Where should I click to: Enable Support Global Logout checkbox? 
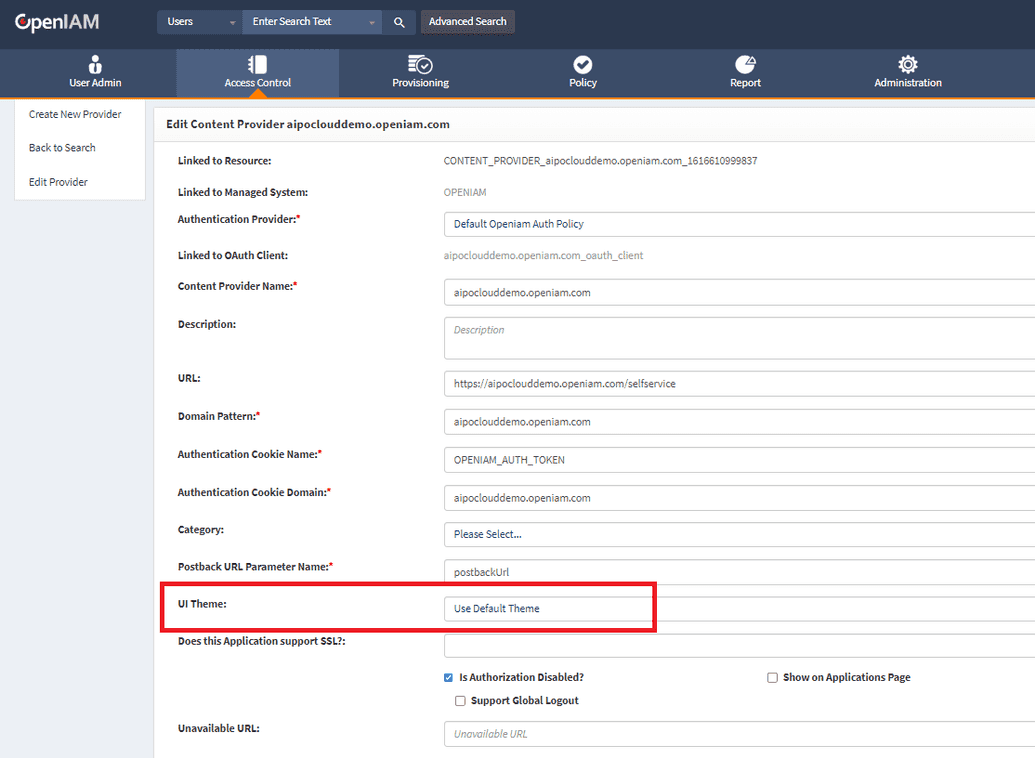tap(460, 701)
